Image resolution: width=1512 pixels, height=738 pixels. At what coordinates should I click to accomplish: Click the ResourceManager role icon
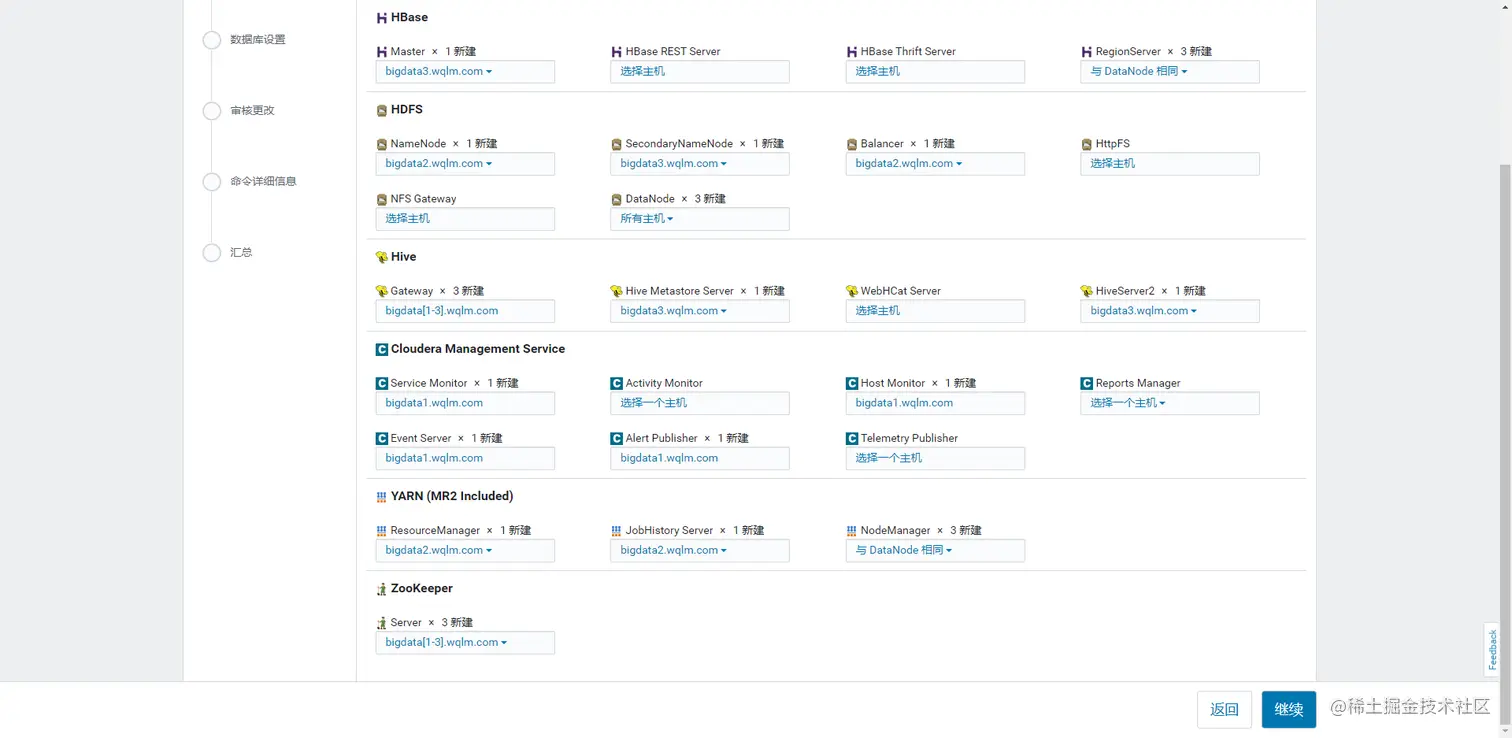382,531
